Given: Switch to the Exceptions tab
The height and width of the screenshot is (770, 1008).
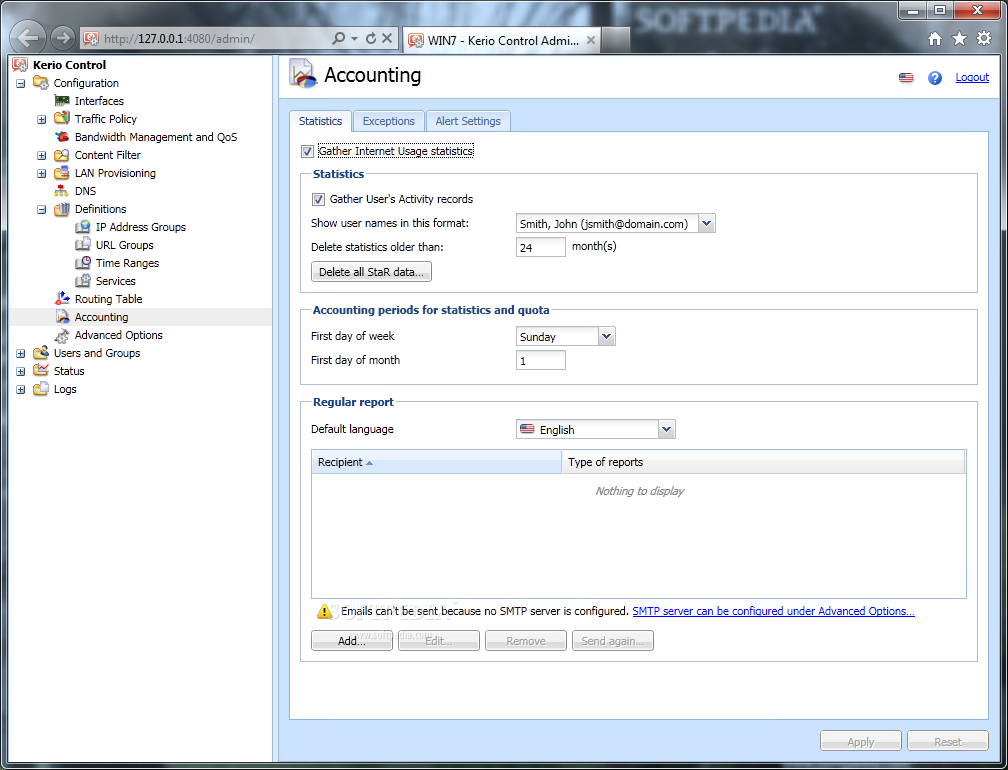Looking at the screenshot, I should pos(388,121).
